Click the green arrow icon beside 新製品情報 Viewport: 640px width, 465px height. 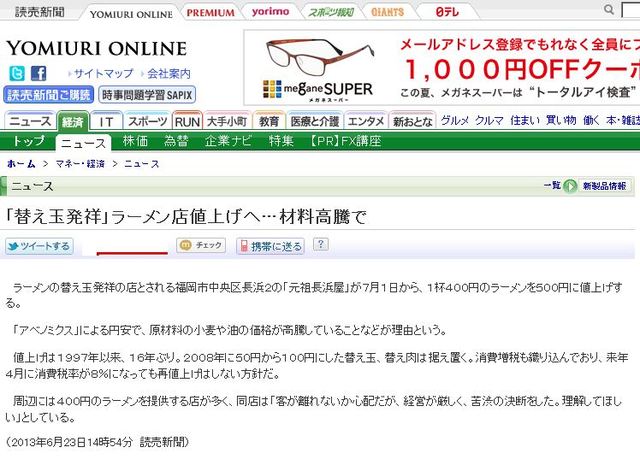(570, 186)
